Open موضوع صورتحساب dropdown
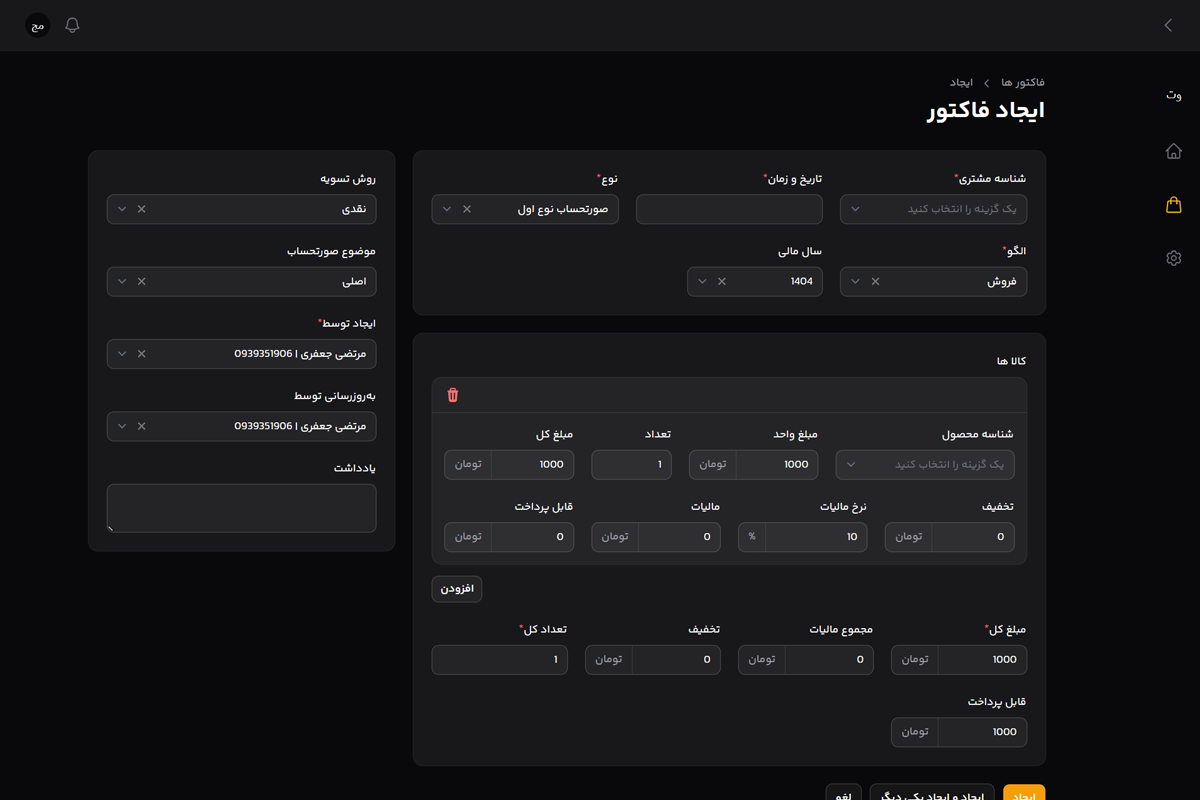The height and width of the screenshot is (800, 1200). click(x=122, y=282)
